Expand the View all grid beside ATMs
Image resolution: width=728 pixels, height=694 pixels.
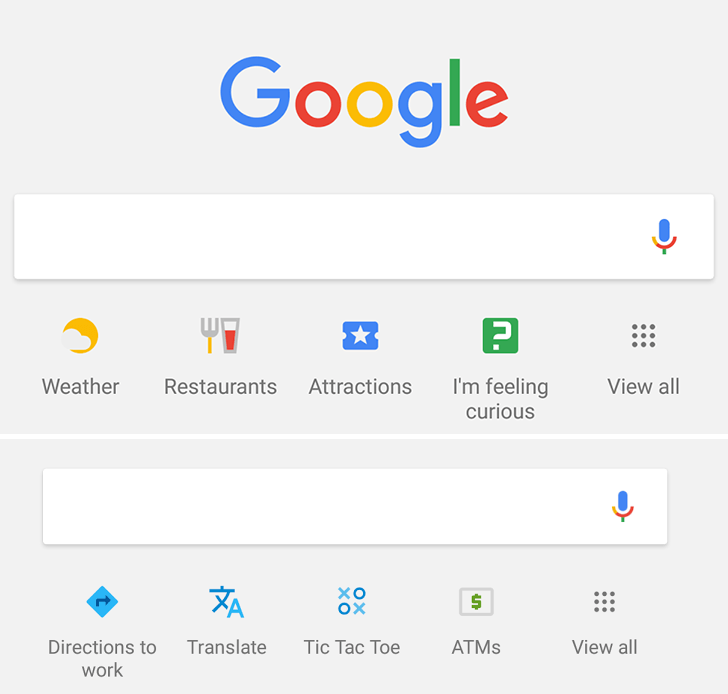point(604,602)
